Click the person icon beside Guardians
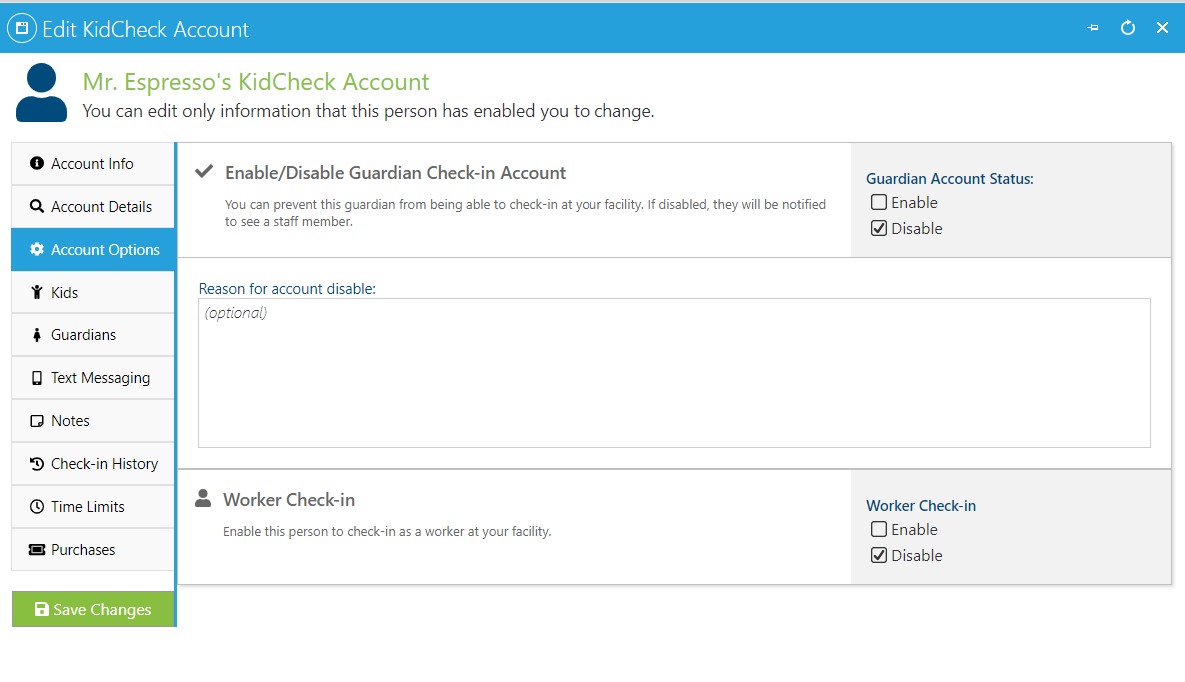This screenshot has width=1185, height=682. pos(36,335)
